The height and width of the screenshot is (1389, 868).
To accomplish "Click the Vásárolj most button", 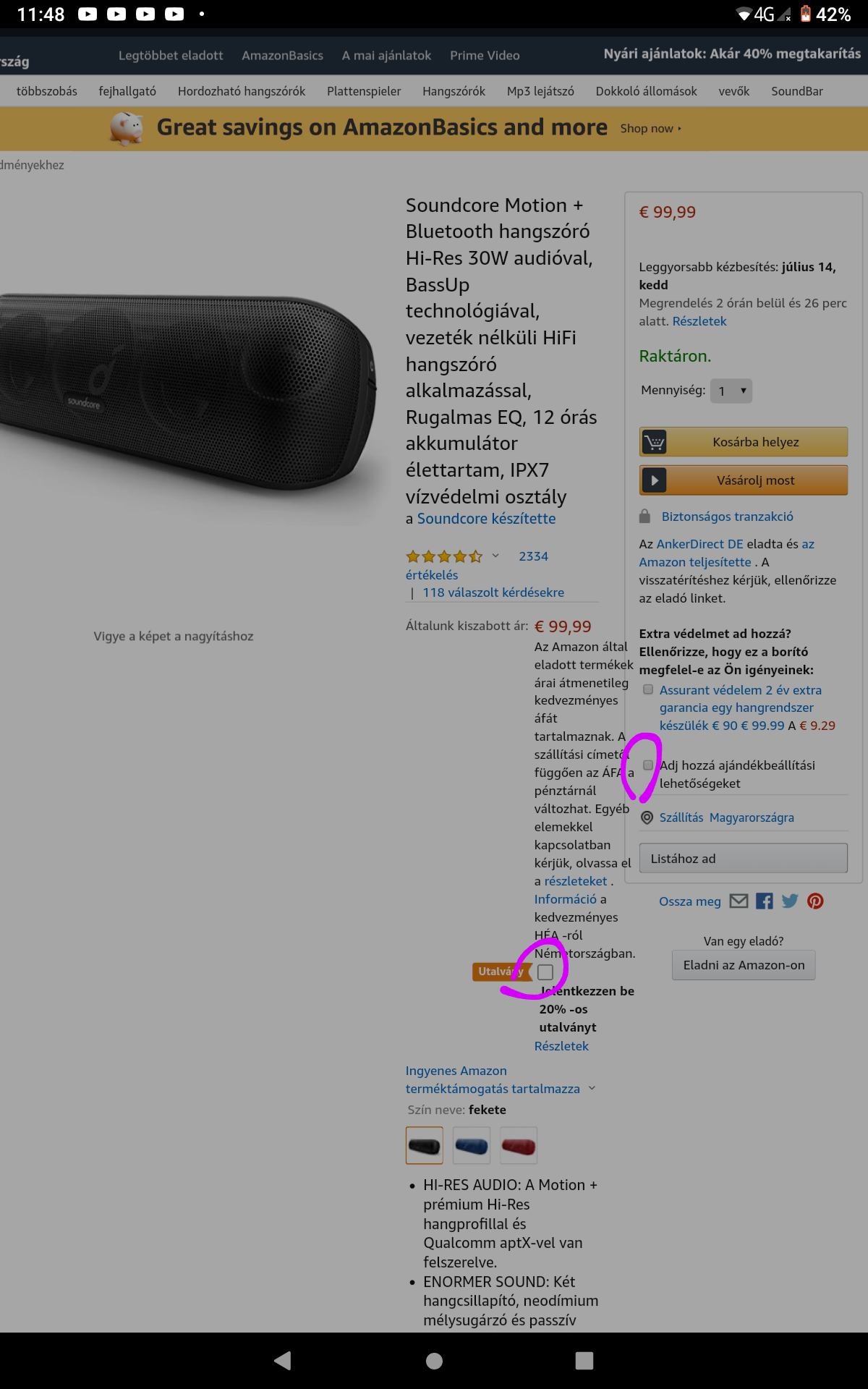I will pyautogui.click(x=744, y=480).
